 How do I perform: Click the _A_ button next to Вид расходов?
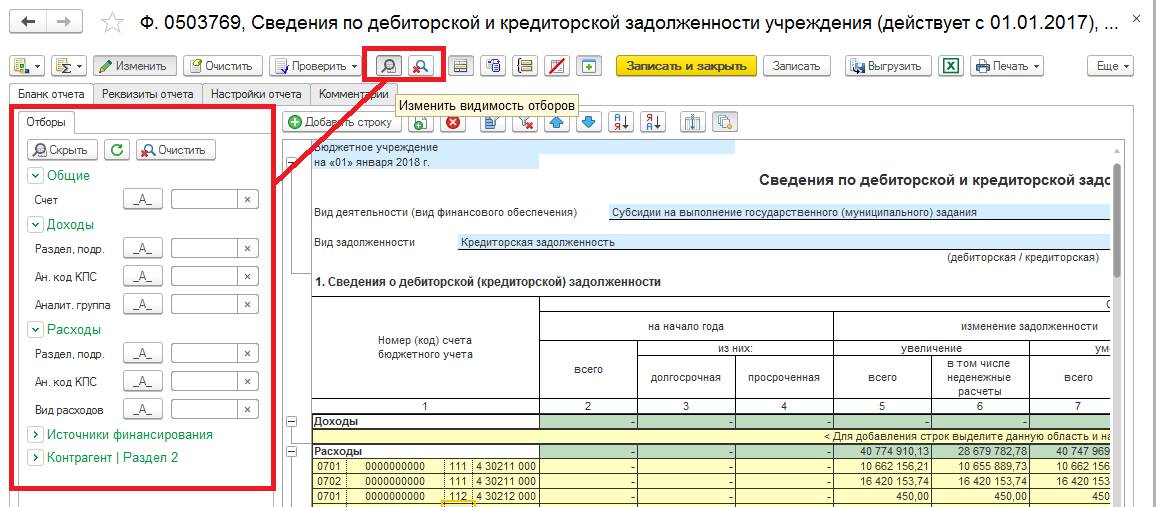tap(143, 409)
